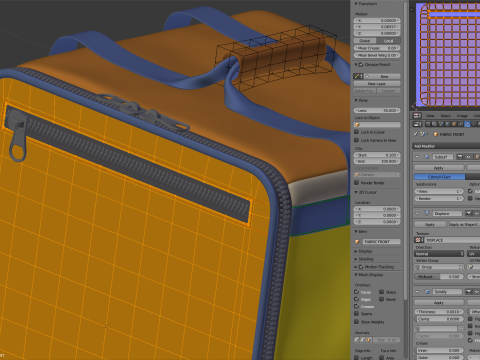
Task: Click the Subsurf modifier name field
Action: 443,157
